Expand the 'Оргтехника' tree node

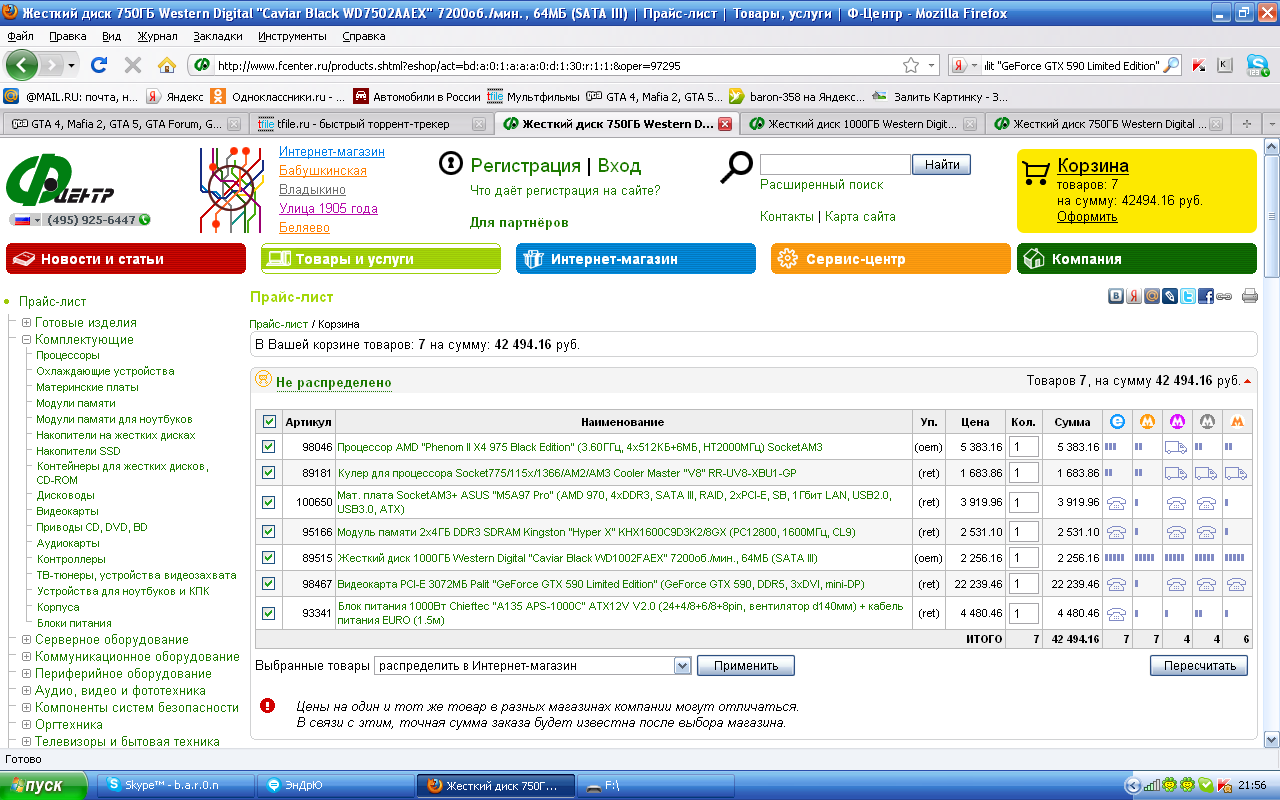click(26, 725)
